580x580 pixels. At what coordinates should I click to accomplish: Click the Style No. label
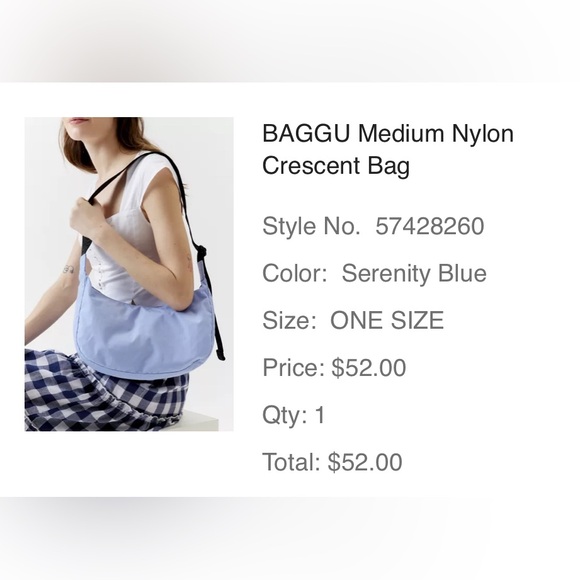click(311, 226)
